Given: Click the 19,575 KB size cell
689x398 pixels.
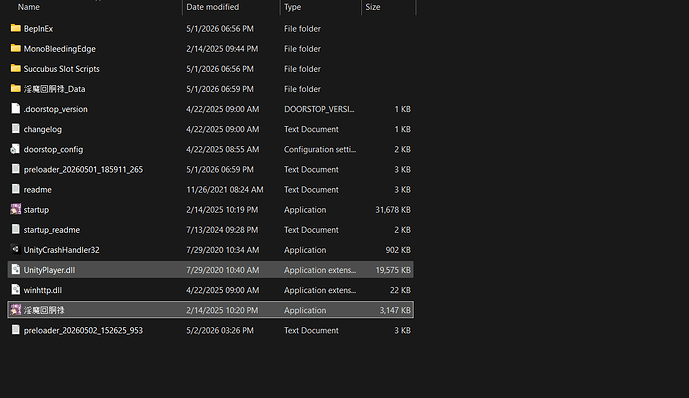Looking at the screenshot, I should [x=393, y=270].
